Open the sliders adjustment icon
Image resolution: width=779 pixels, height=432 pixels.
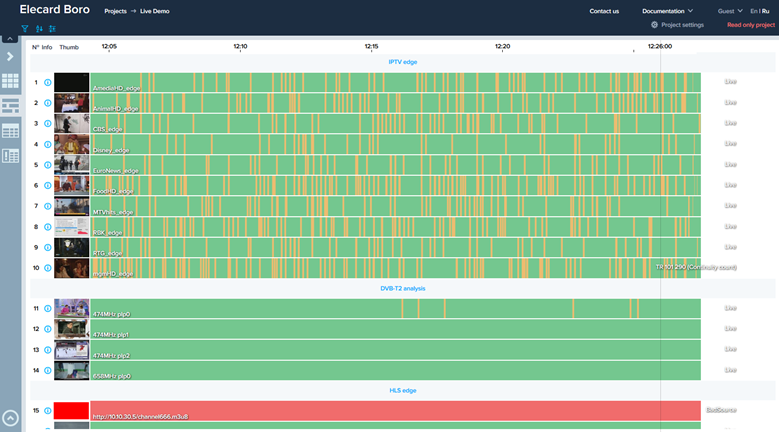[x=52, y=29]
